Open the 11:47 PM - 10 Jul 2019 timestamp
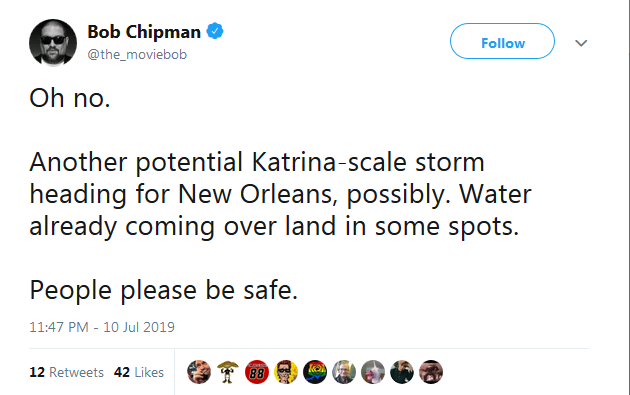The width and height of the screenshot is (630, 395). coord(102,327)
